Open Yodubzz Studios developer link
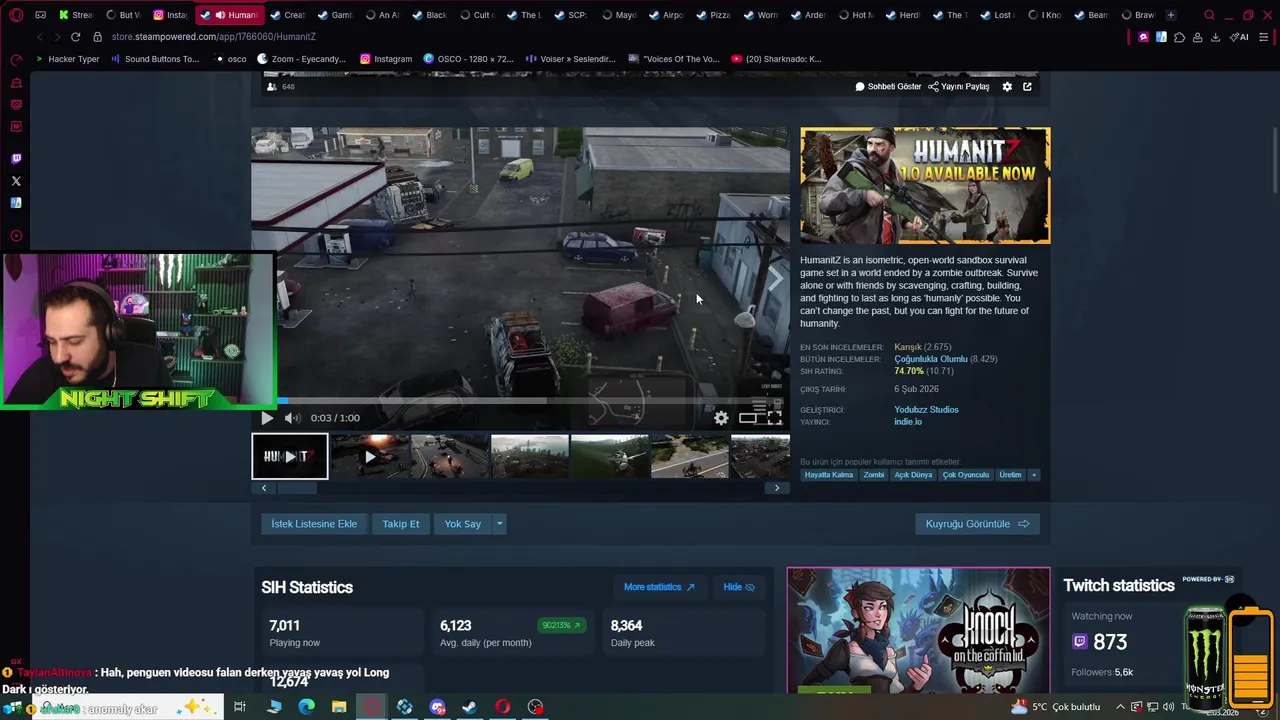The height and width of the screenshot is (720, 1280). pyautogui.click(x=926, y=410)
